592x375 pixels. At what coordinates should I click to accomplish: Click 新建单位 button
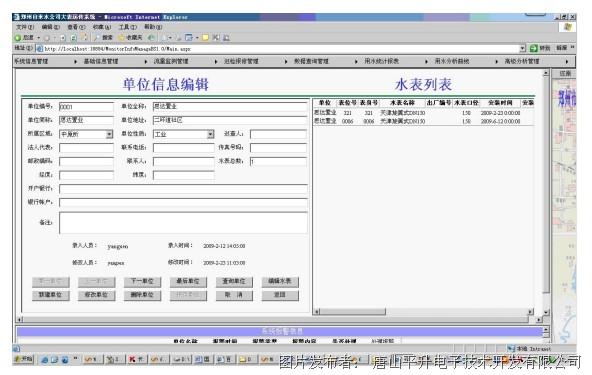[x=51, y=295]
